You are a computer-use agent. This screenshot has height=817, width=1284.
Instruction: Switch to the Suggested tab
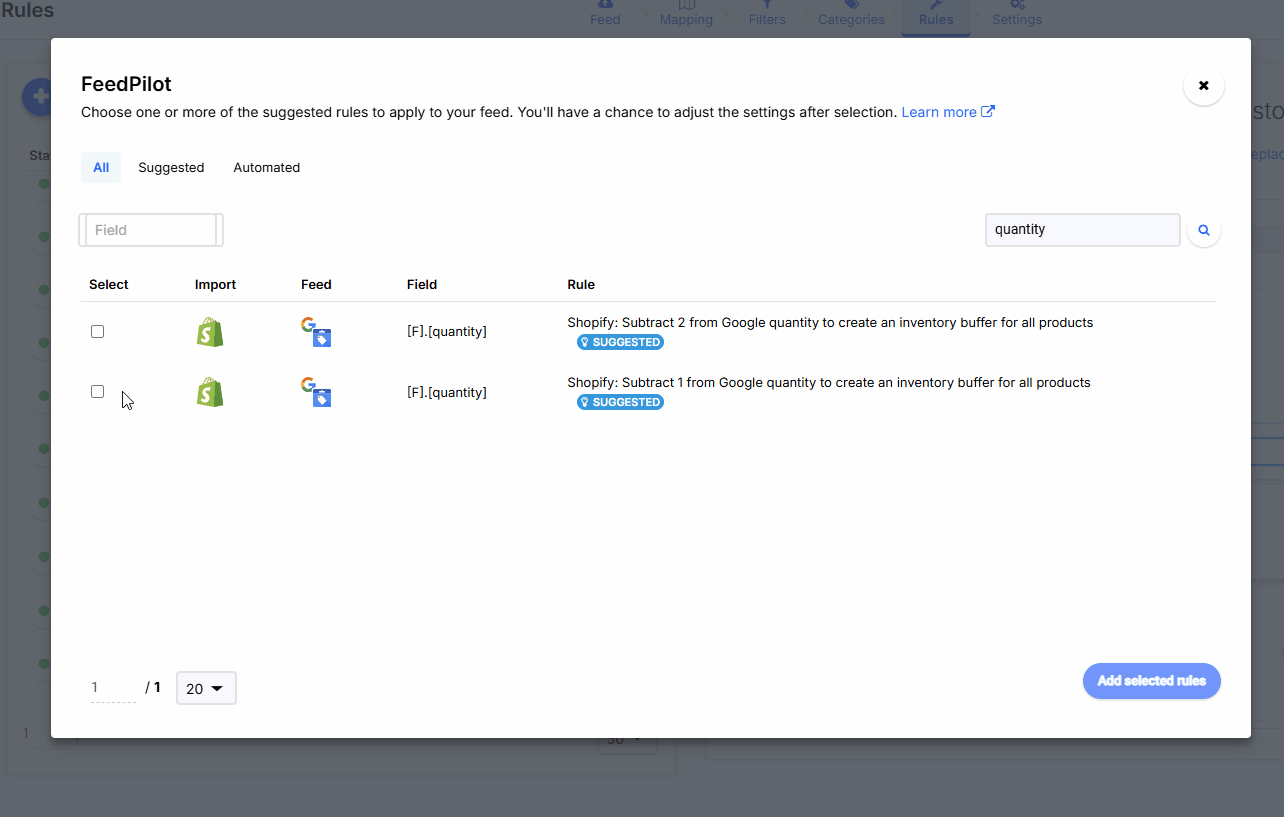pyautogui.click(x=171, y=168)
